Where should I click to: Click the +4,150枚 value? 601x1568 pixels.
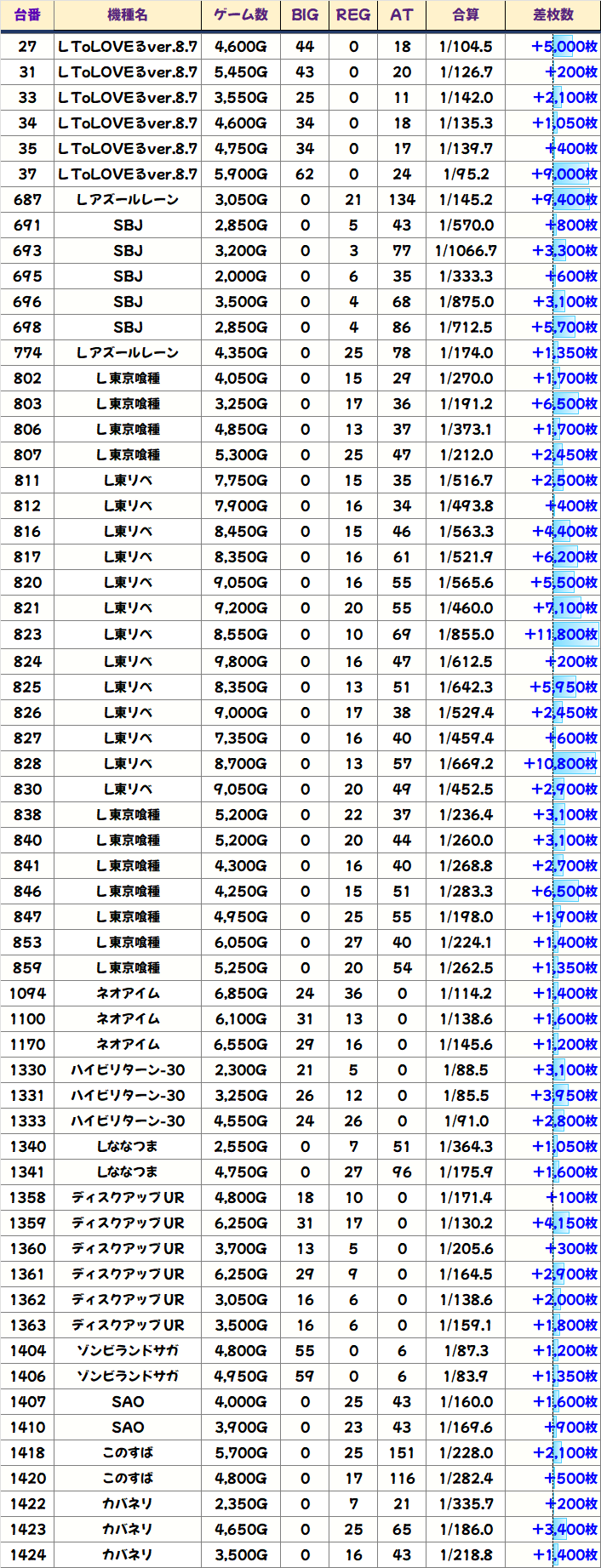click(x=565, y=1223)
